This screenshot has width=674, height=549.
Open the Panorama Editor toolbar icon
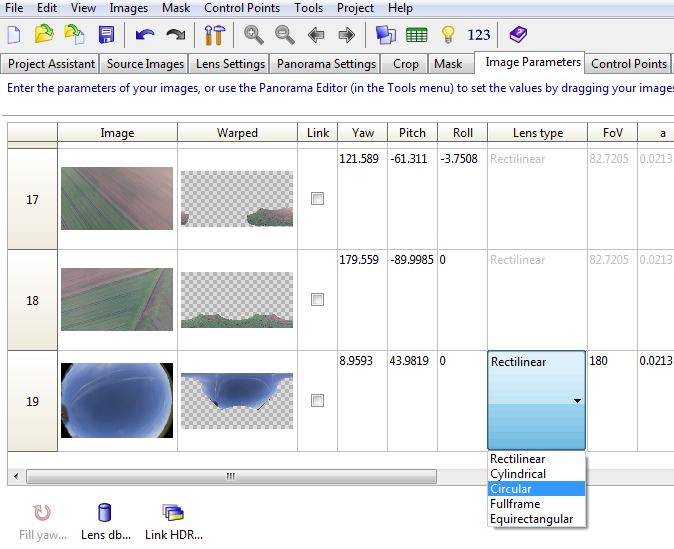386,35
